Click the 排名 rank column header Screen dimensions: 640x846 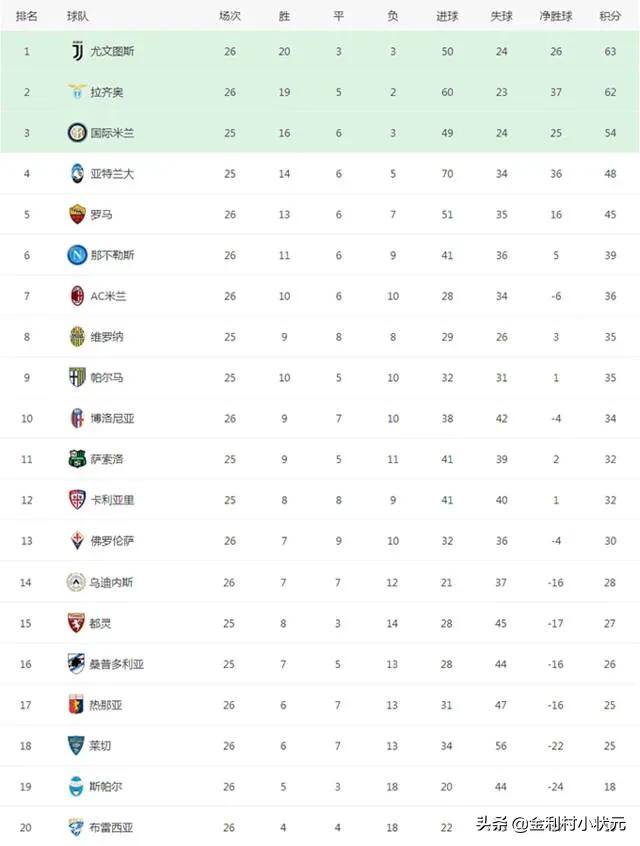[x=26, y=16]
